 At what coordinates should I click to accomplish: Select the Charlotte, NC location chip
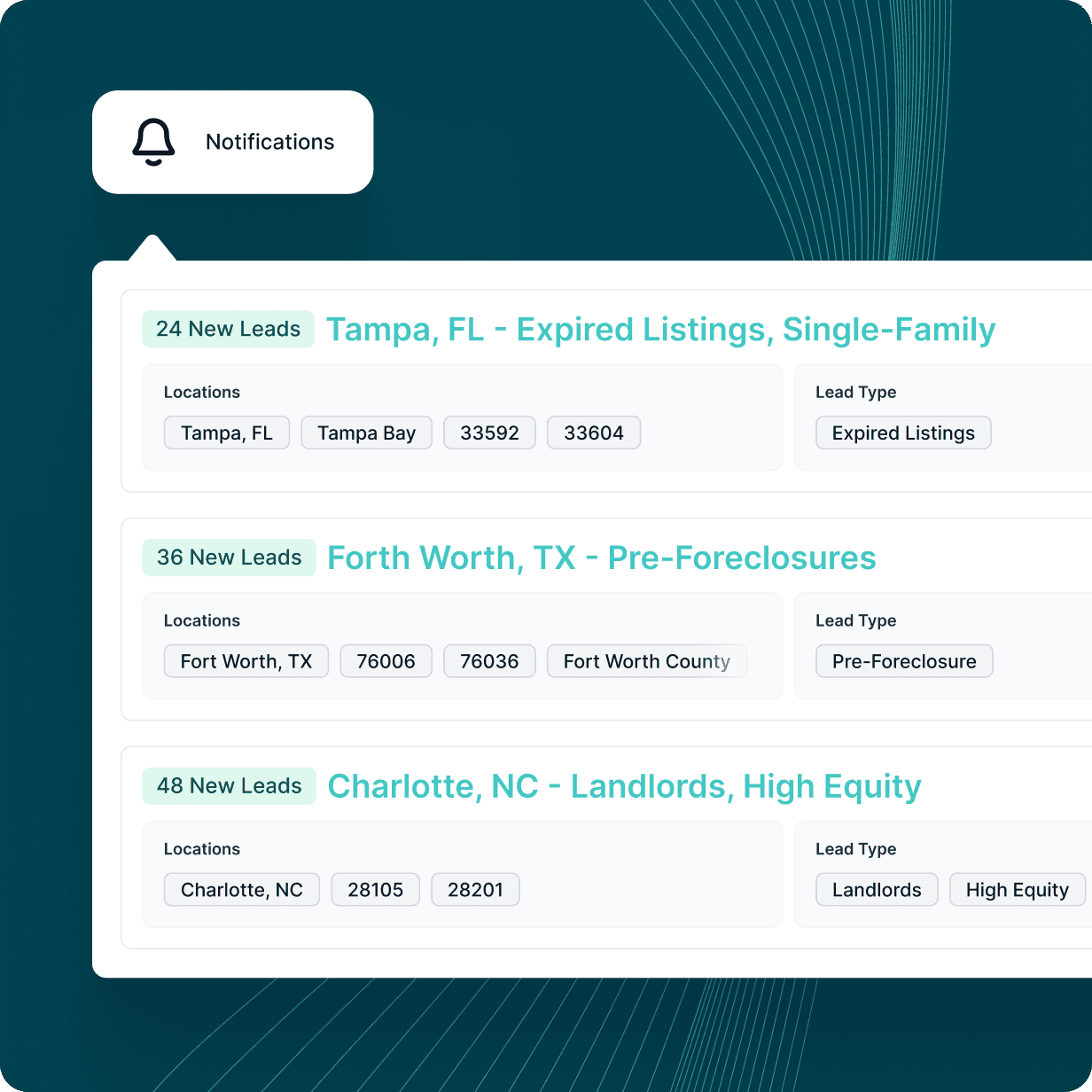point(241,889)
